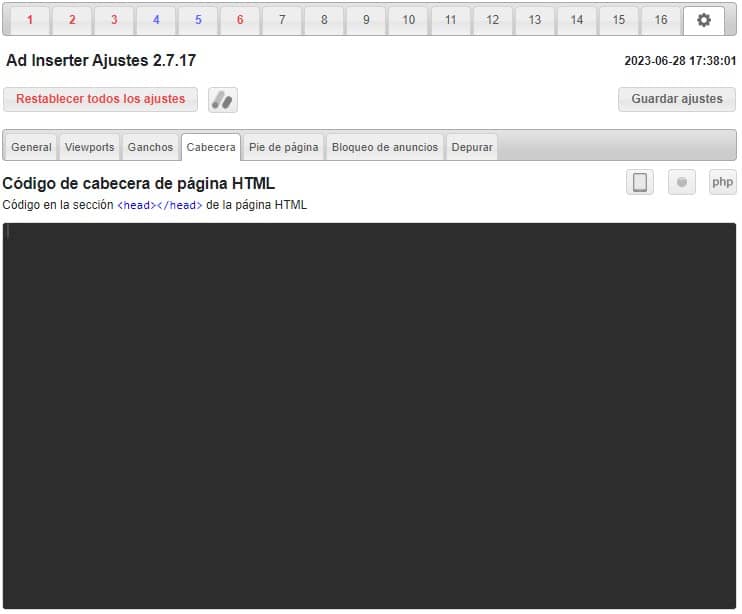This screenshot has height=614, width=742.
Task: Open the Bloqueo de anuncios tab
Action: tap(385, 148)
